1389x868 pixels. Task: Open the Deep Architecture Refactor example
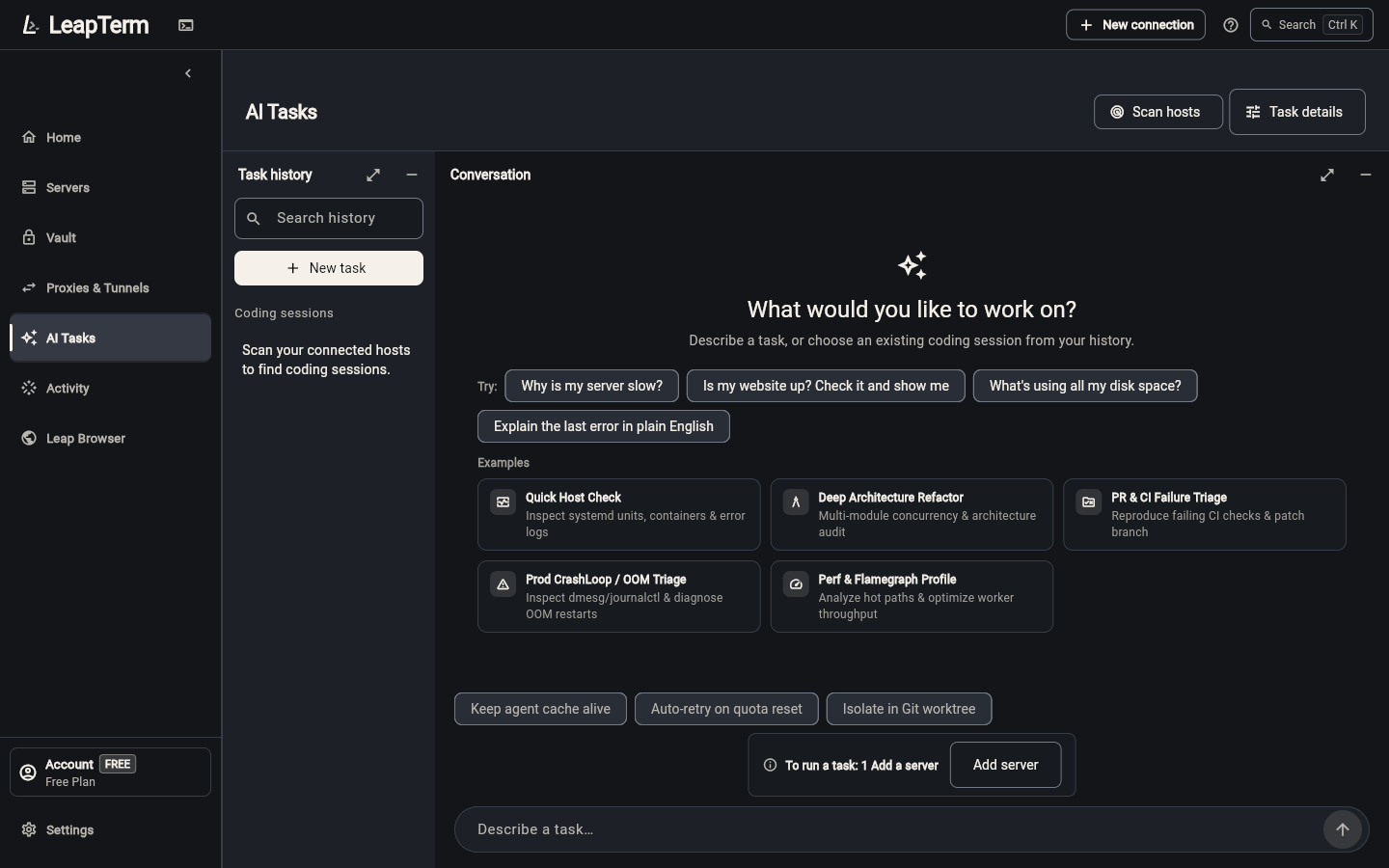coord(912,515)
